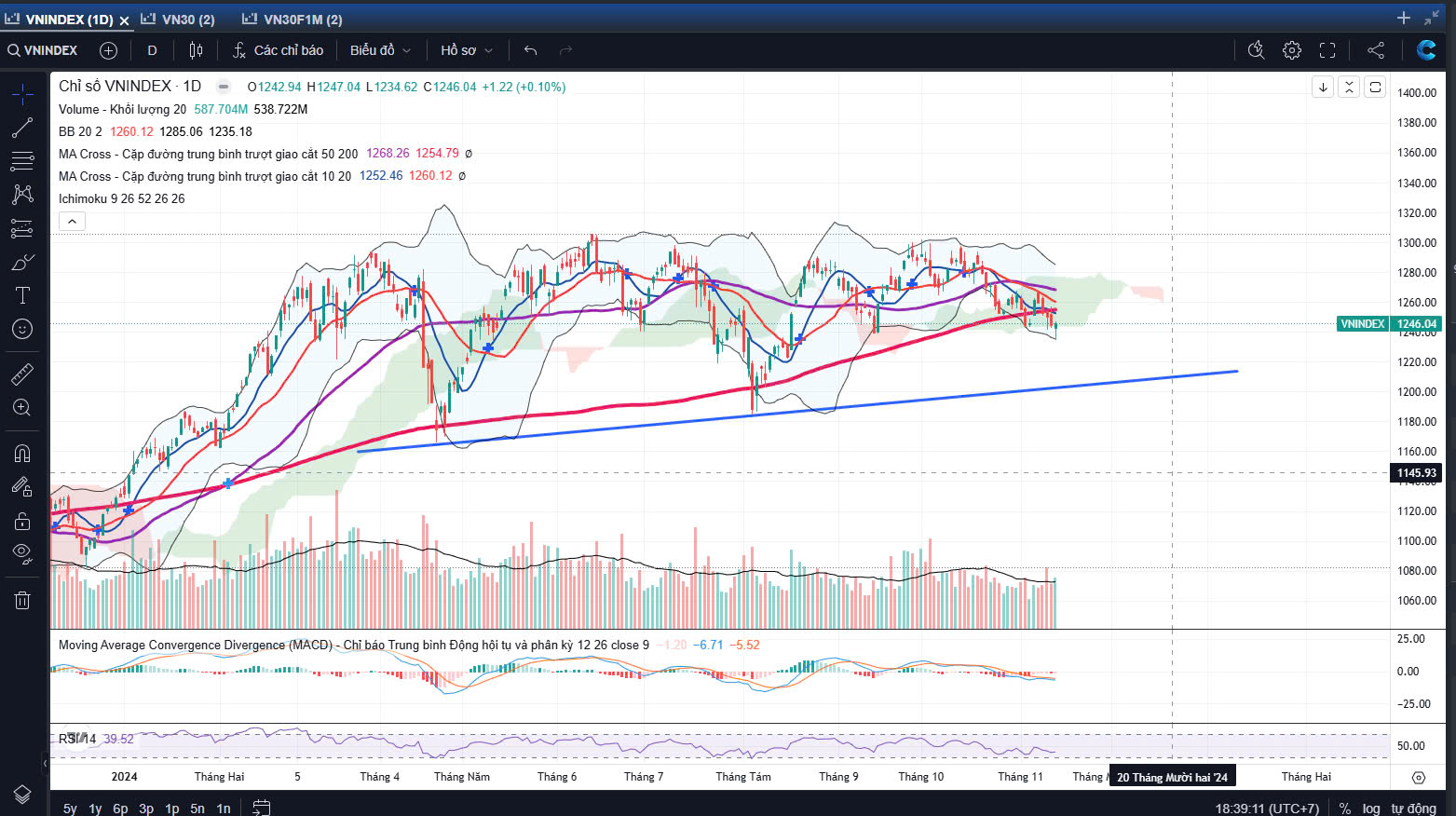Toggle magnet mode for drawings
1456x816 pixels.
22,454
